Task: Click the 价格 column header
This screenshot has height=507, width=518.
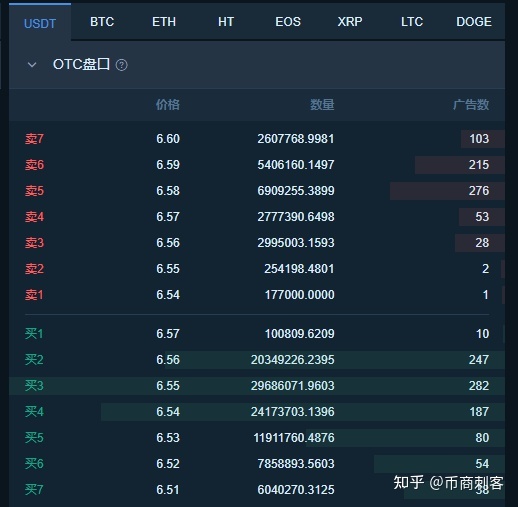Action: point(168,105)
